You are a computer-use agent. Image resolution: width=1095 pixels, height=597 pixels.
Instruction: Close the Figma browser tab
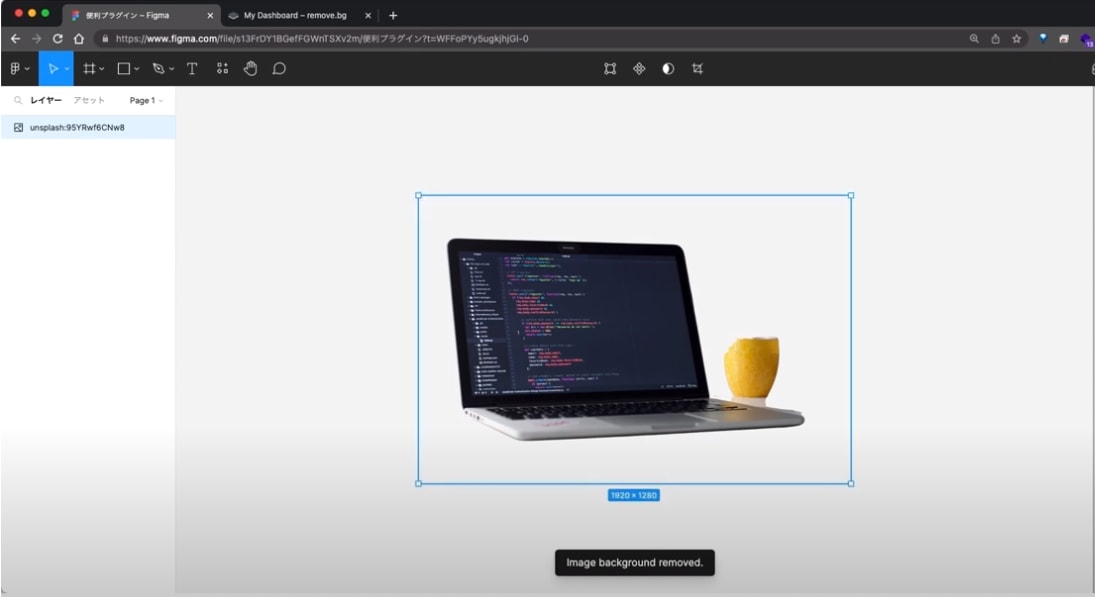[210, 15]
